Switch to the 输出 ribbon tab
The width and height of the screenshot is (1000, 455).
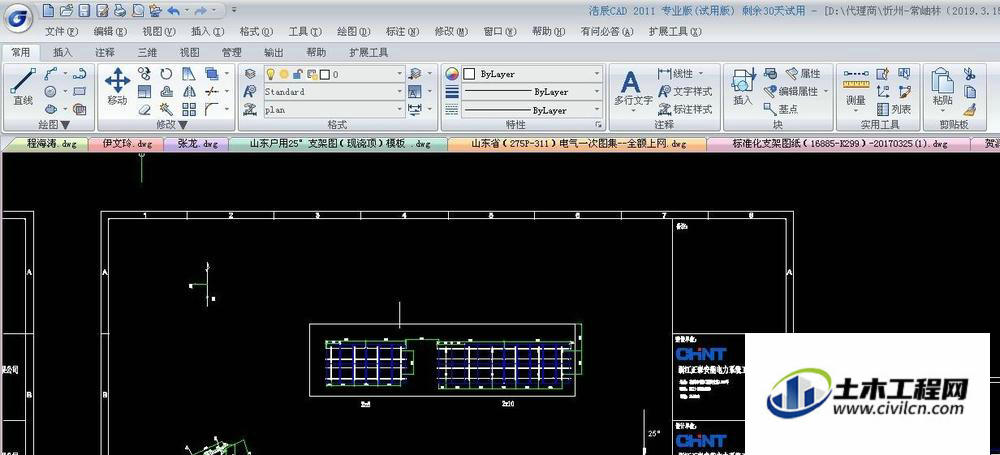click(274, 52)
